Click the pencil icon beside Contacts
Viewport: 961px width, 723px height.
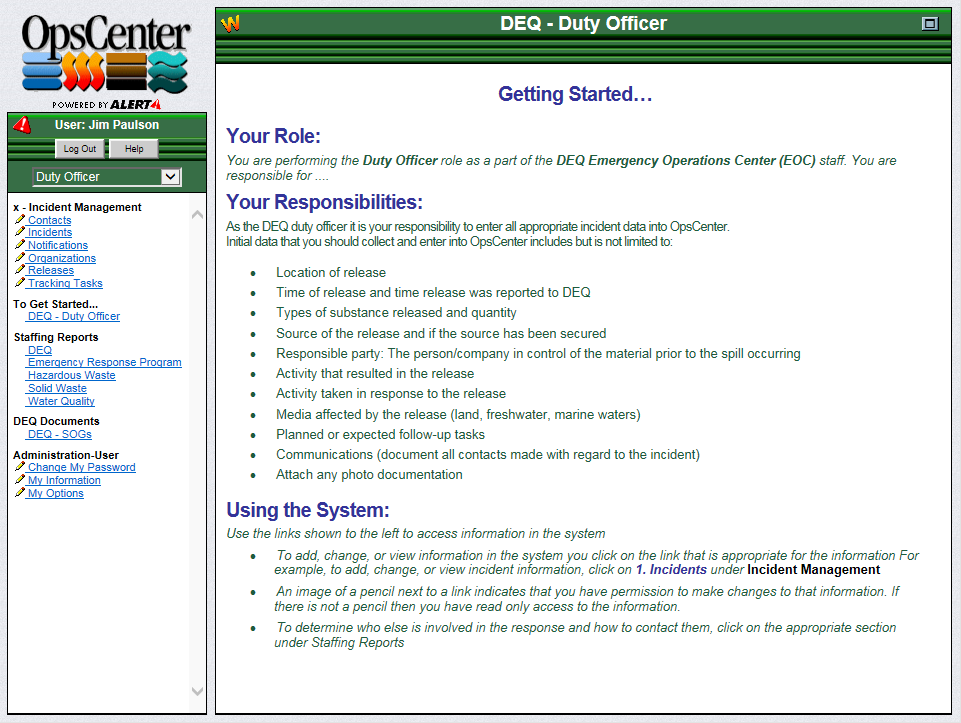(x=20, y=220)
